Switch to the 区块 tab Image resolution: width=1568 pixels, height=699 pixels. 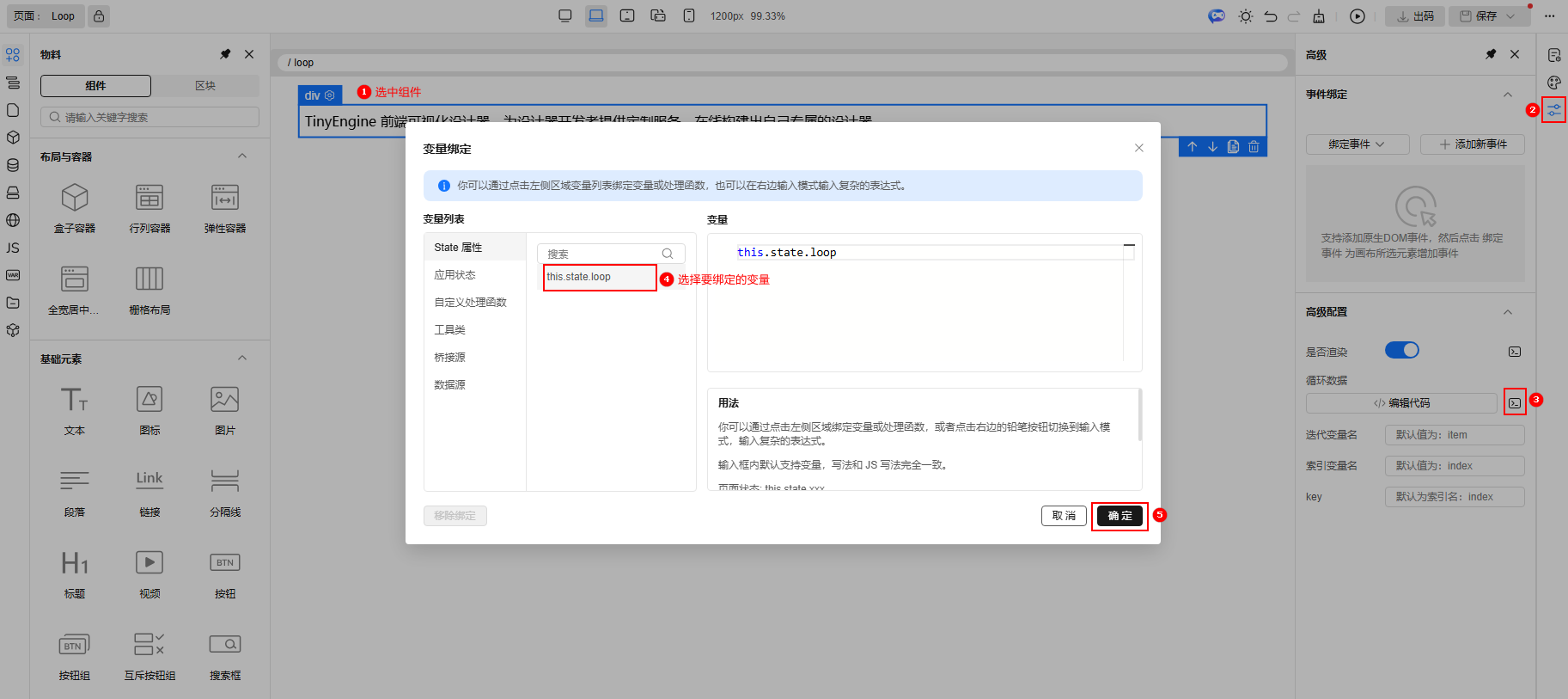(205, 86)
